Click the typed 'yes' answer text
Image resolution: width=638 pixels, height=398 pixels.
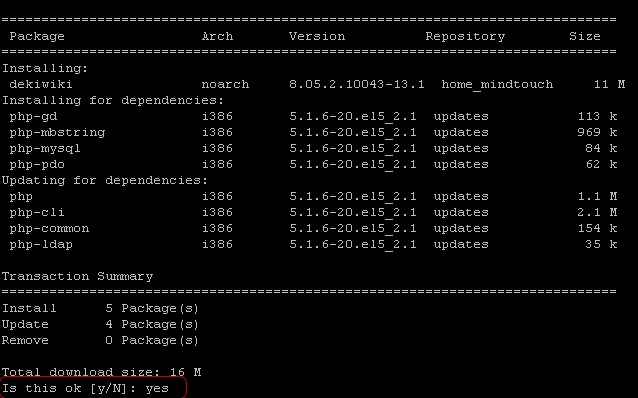click(x=157, y=389)
